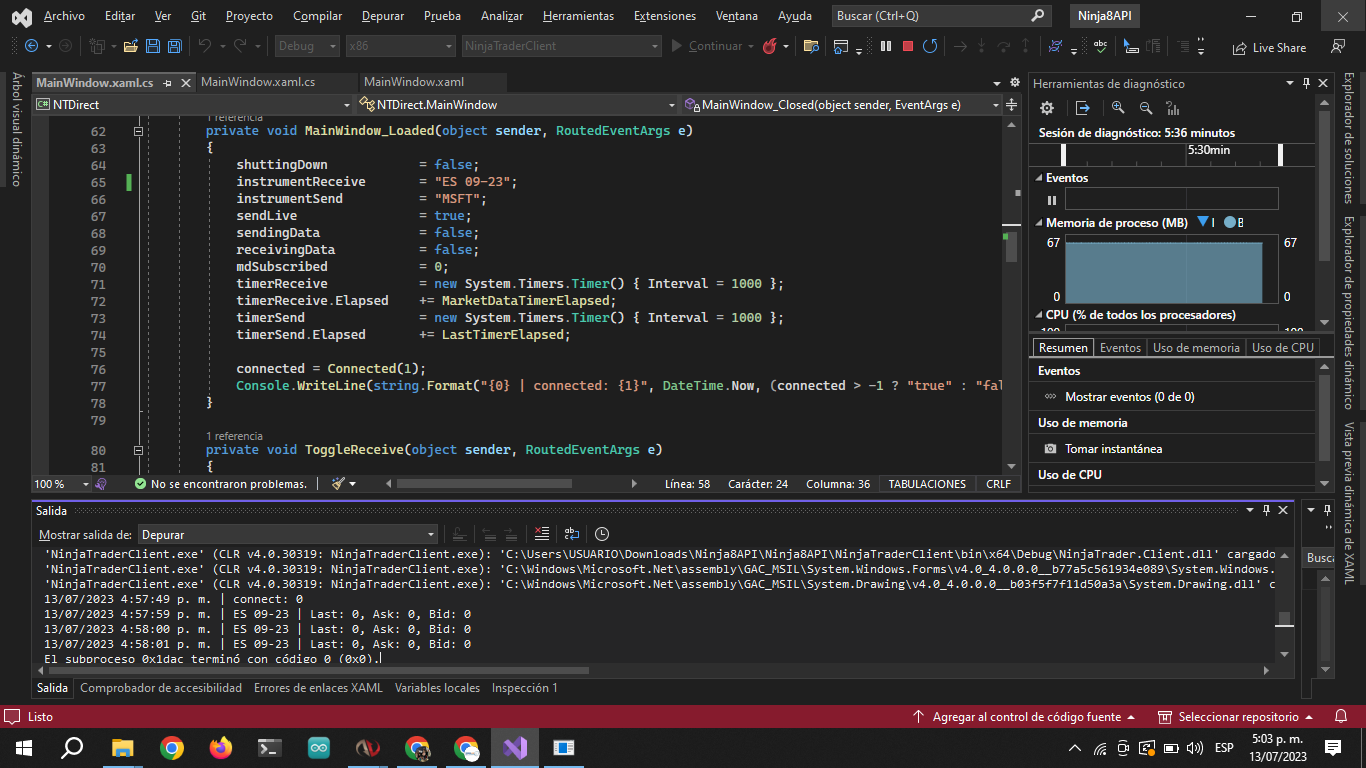The width and height of the screenshot is (1366, 768).
Task: Open the 'Mostrar salida de' Depurar dropdown
Action: (288, 534)
